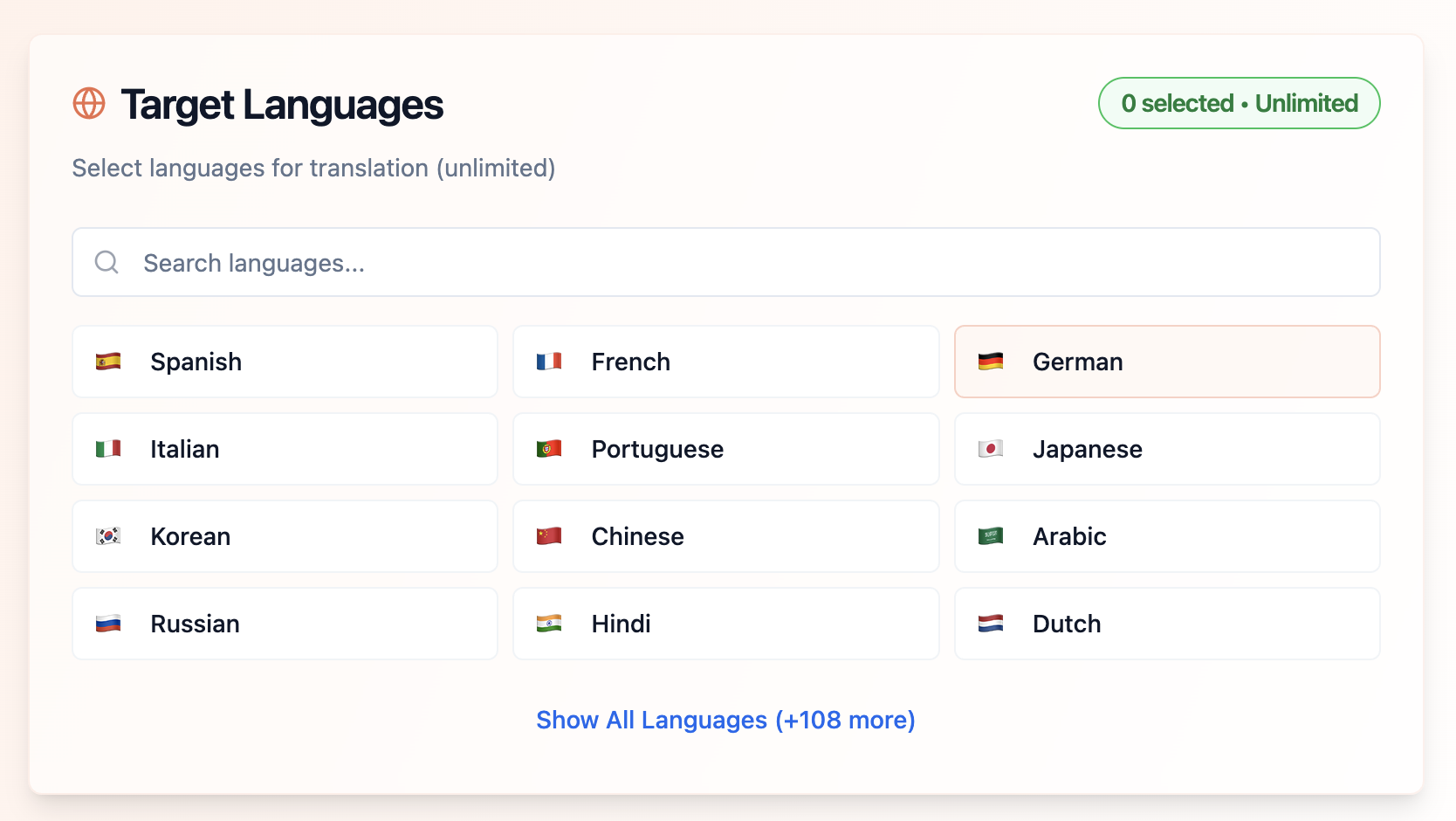Select the Russian language card
This screenshot has height=821, width=1456.
tap(285, 624)
